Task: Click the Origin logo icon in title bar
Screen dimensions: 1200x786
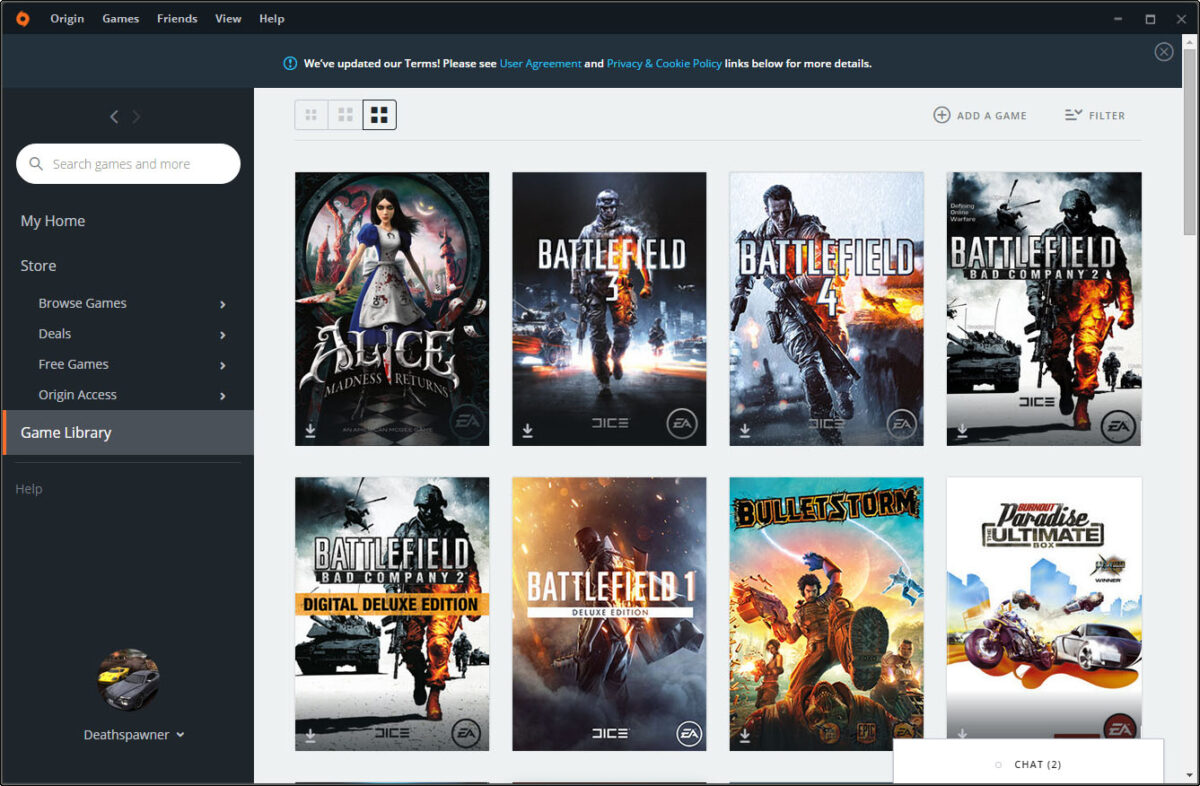Action: pos(22,18)
